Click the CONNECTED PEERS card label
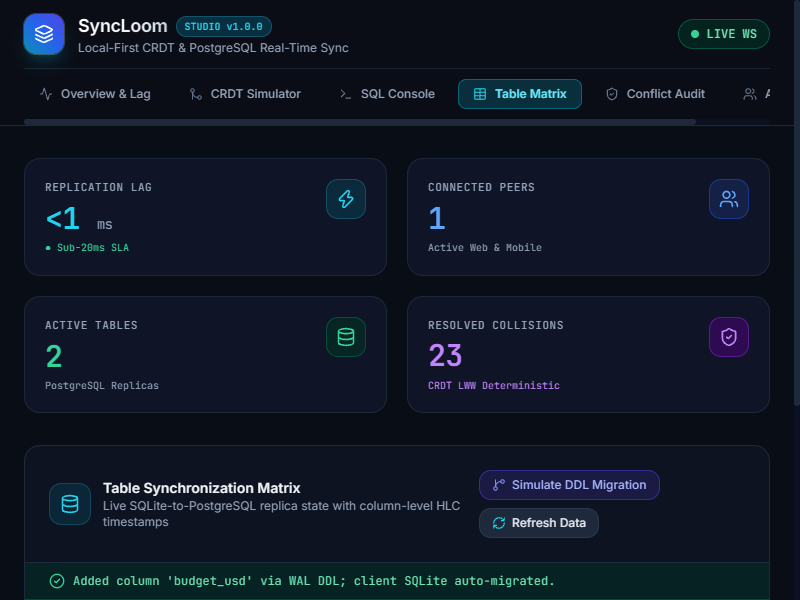 [x=481, y=187]
